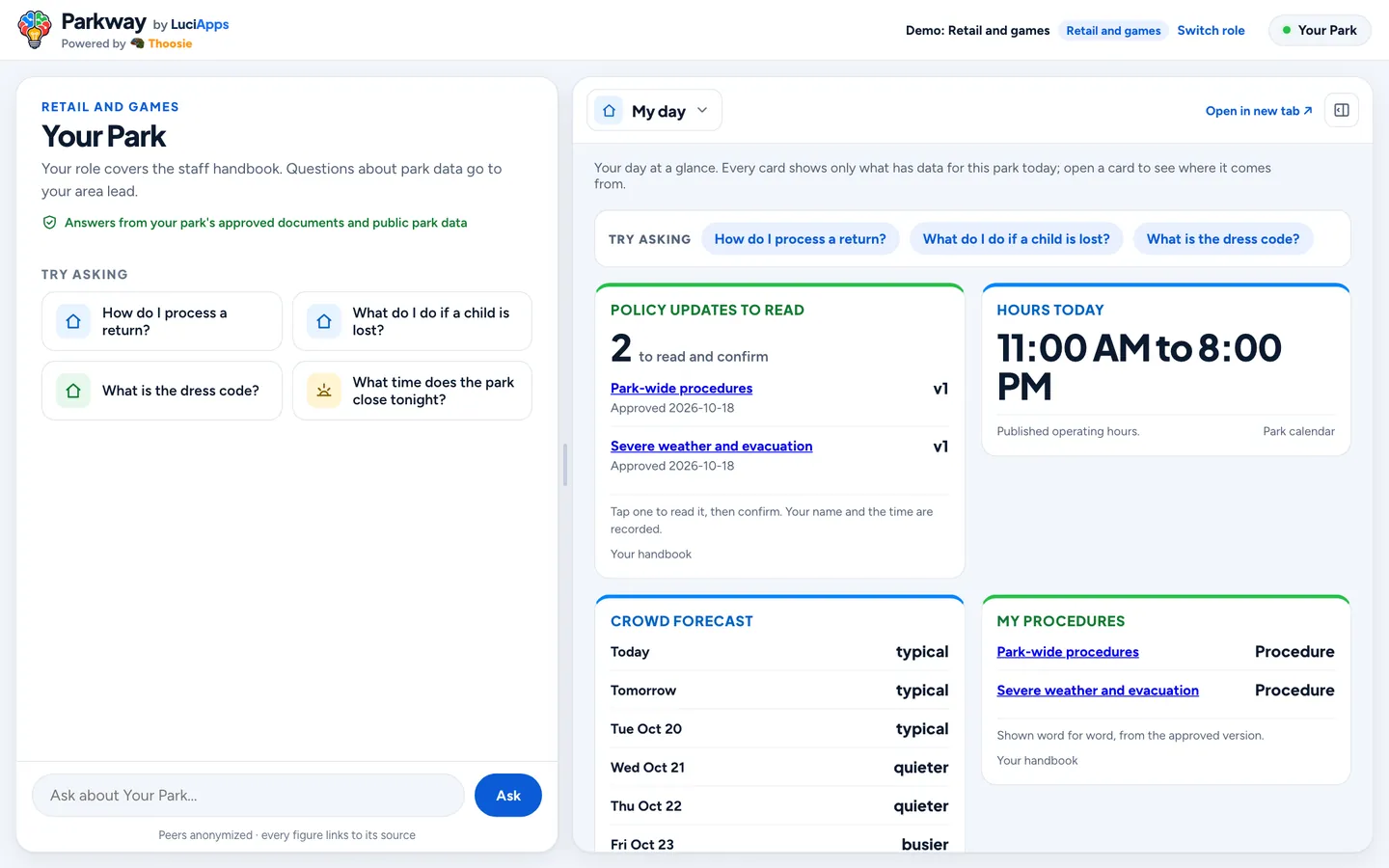Click the Retail and games role badge

[x=1113, y=31]
